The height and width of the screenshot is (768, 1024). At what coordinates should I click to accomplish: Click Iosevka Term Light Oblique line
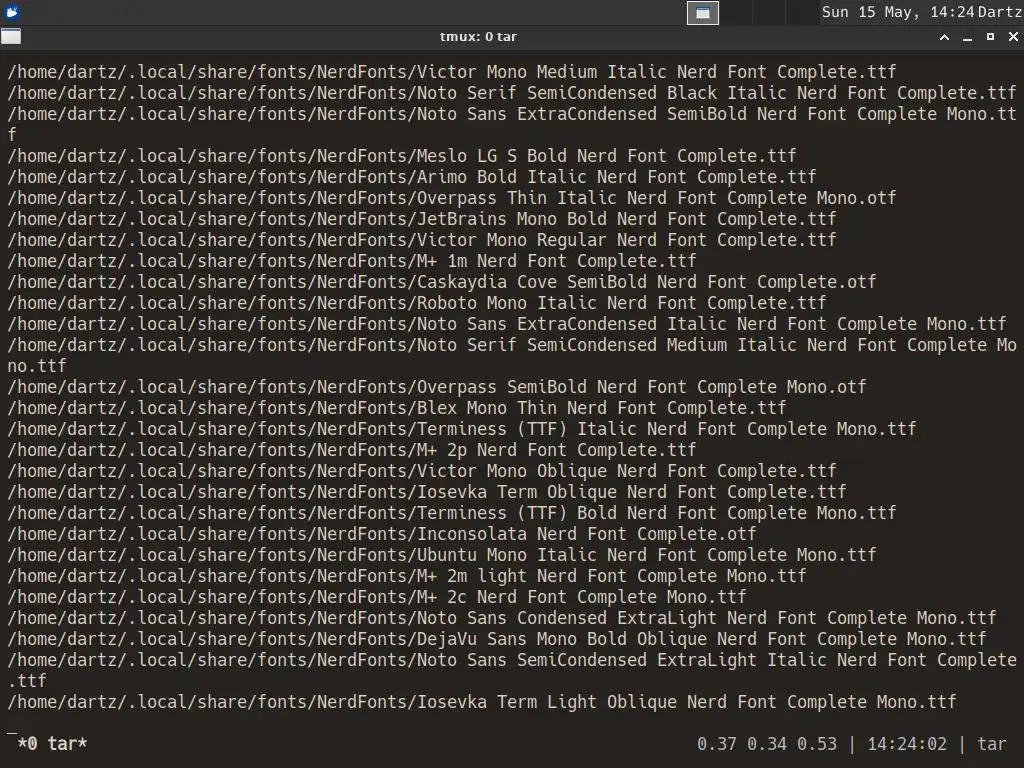[482, 701]
